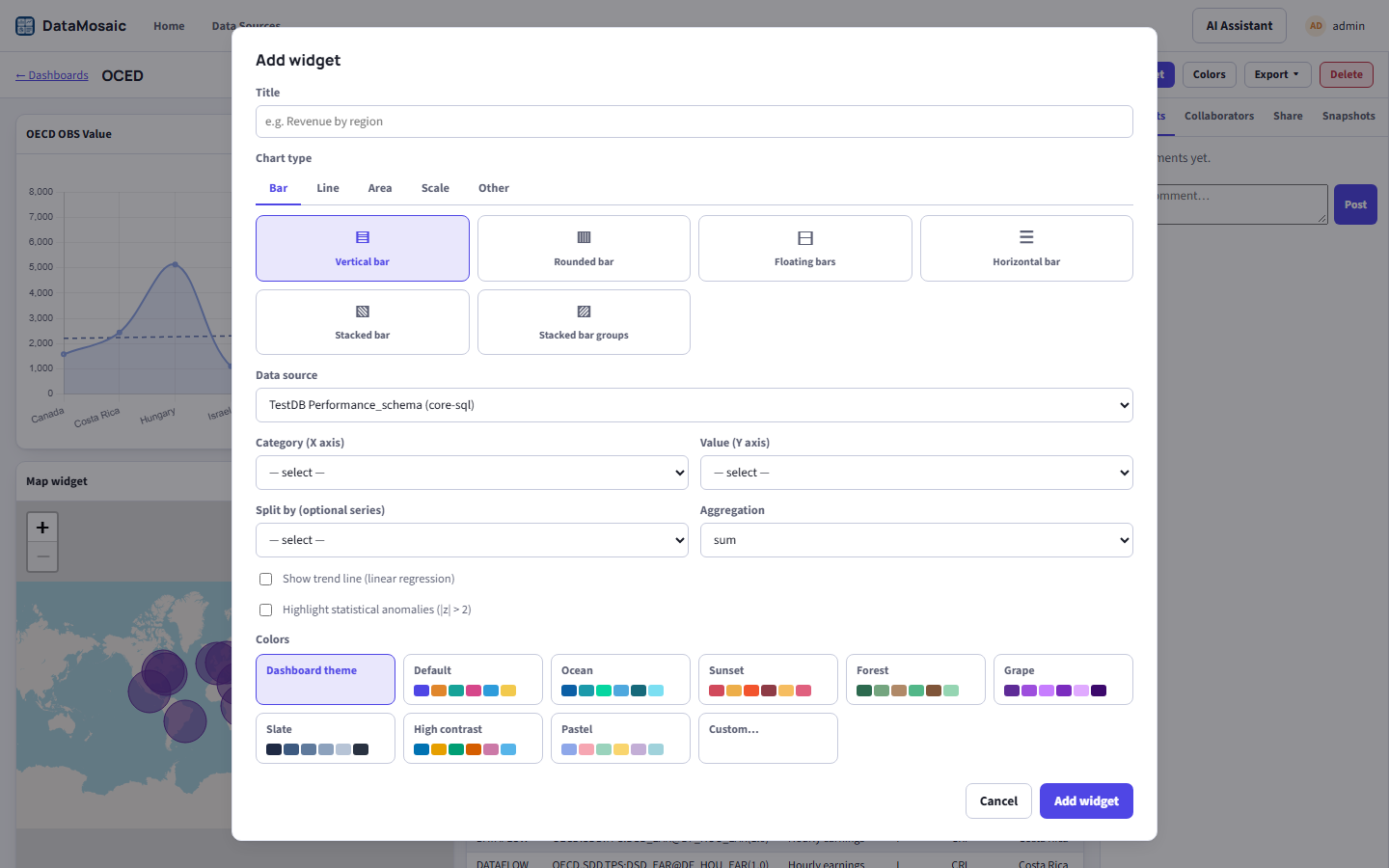Open the admin user avatar
The image size is (1389, 868).
point(1316,26)
